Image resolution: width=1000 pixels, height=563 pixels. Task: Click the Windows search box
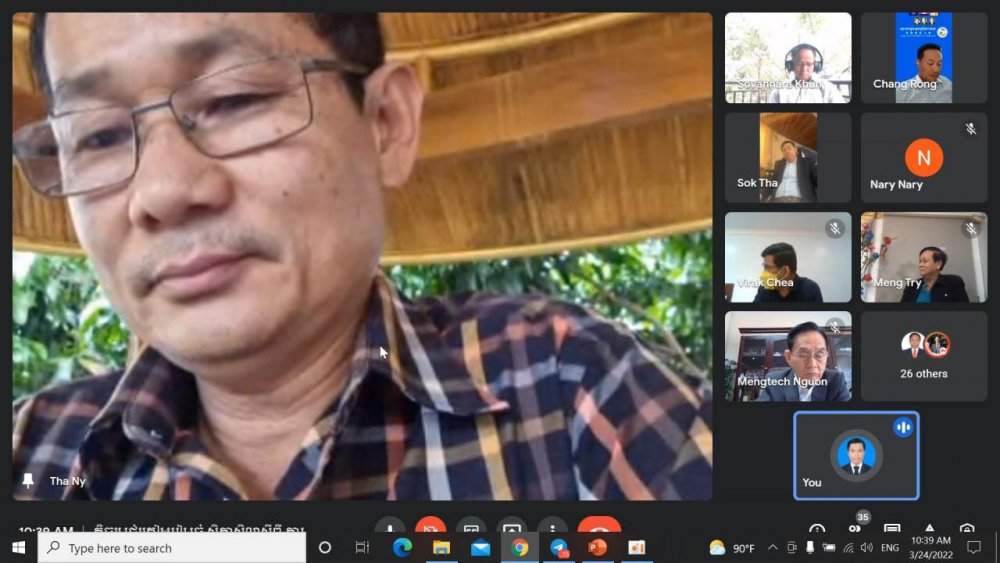click(x=172, y=547)
